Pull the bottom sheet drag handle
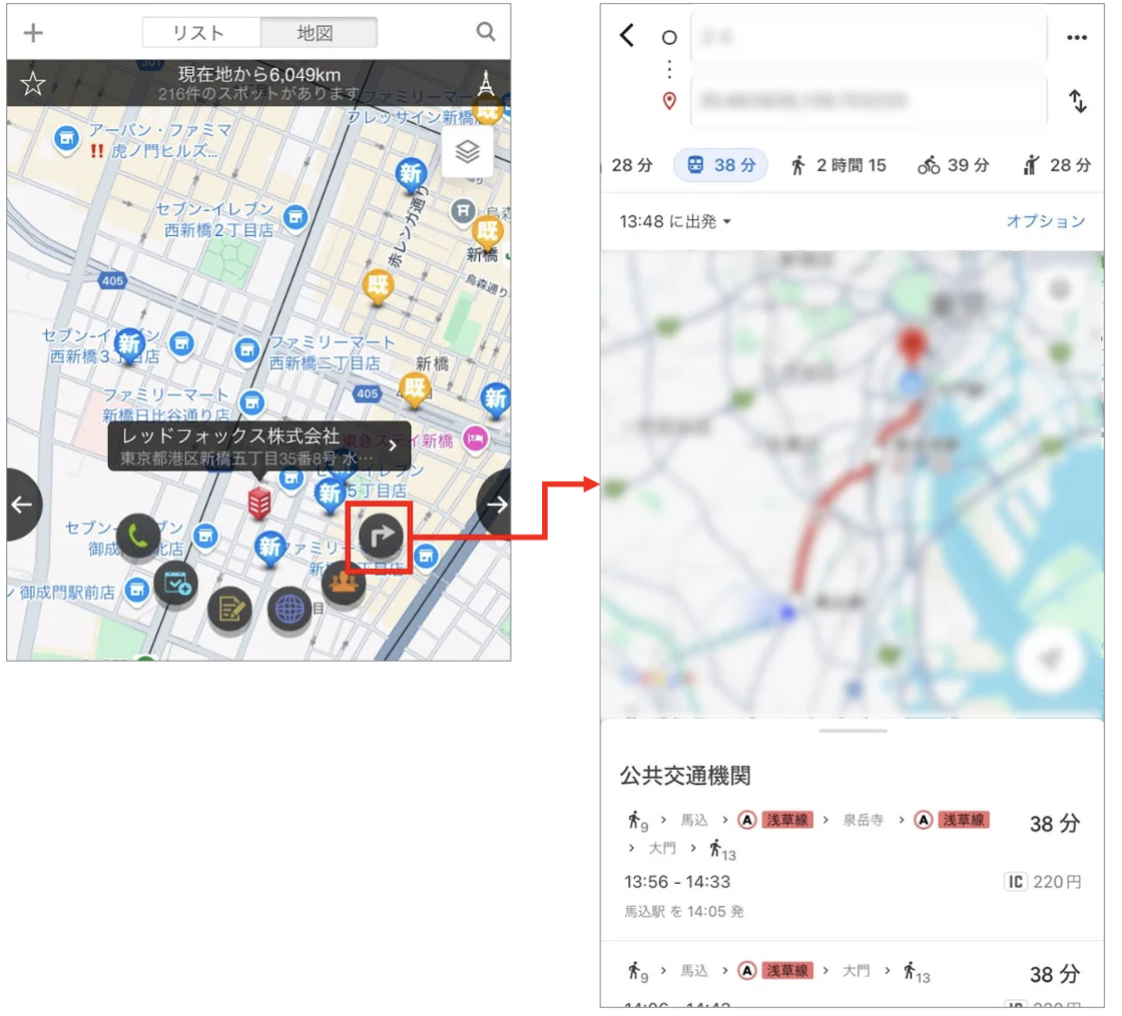1122x1016 pixels. 853,731
